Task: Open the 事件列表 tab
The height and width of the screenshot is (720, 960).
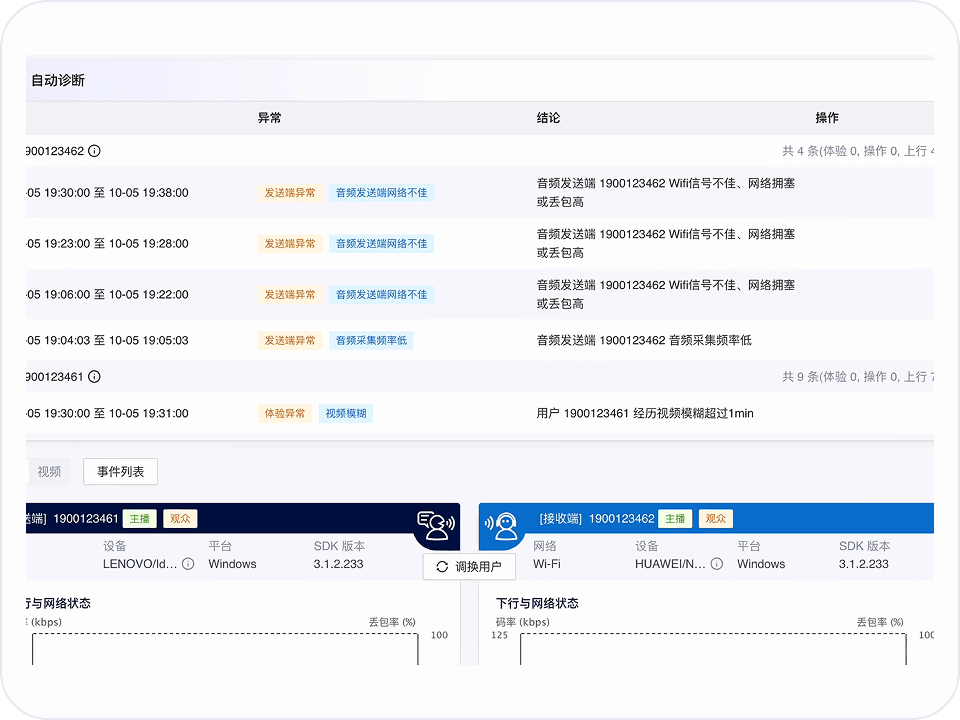Action: click(x=121, y=471)
